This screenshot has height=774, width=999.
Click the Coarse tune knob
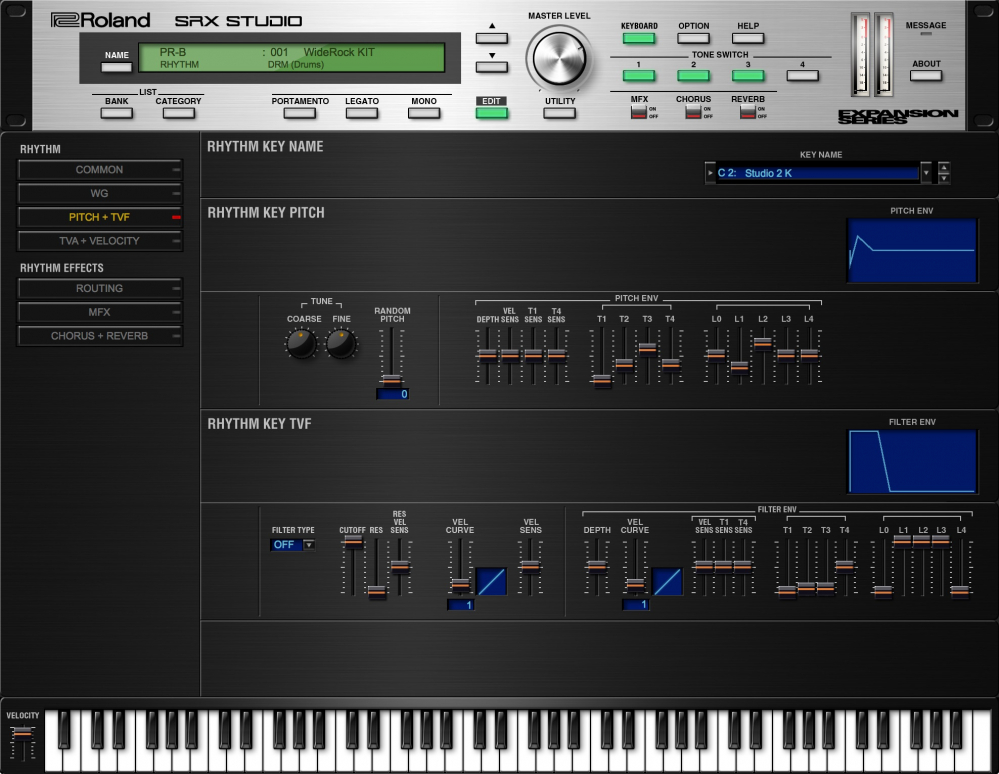point(300,345)
